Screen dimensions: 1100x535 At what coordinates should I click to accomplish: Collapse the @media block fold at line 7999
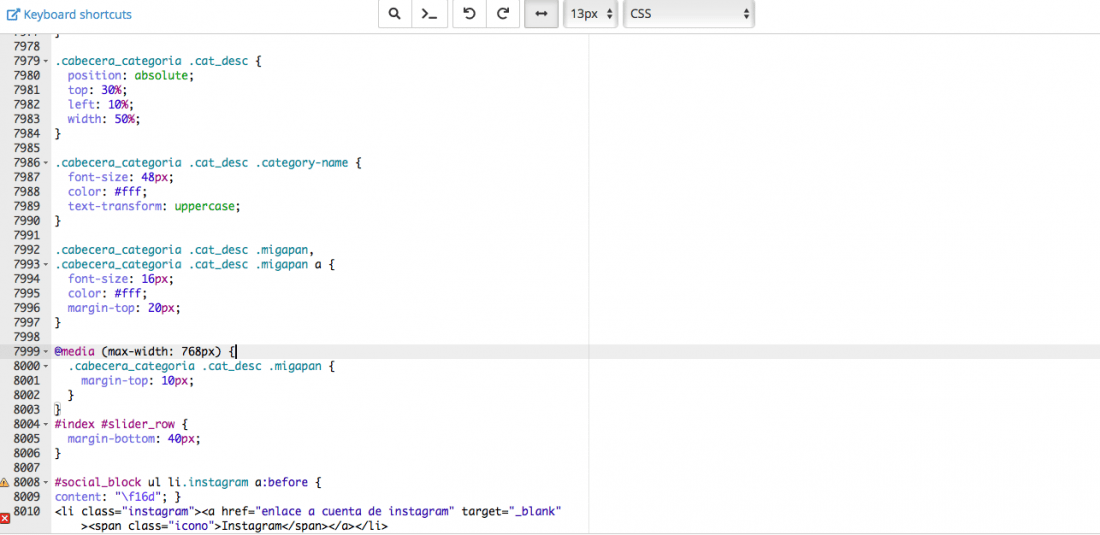pos(46,351)
